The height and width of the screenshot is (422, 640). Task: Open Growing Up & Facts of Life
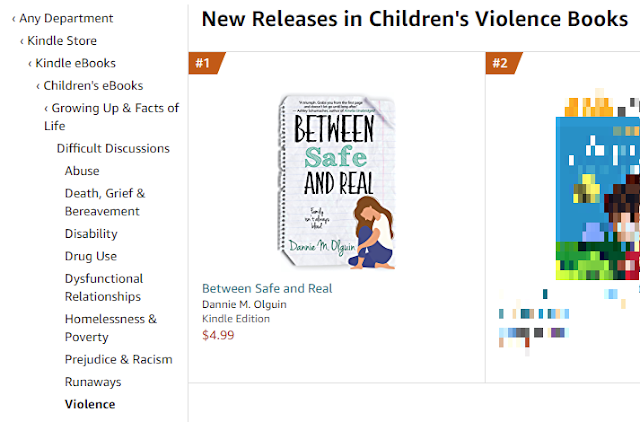click(x=115, y=108)
